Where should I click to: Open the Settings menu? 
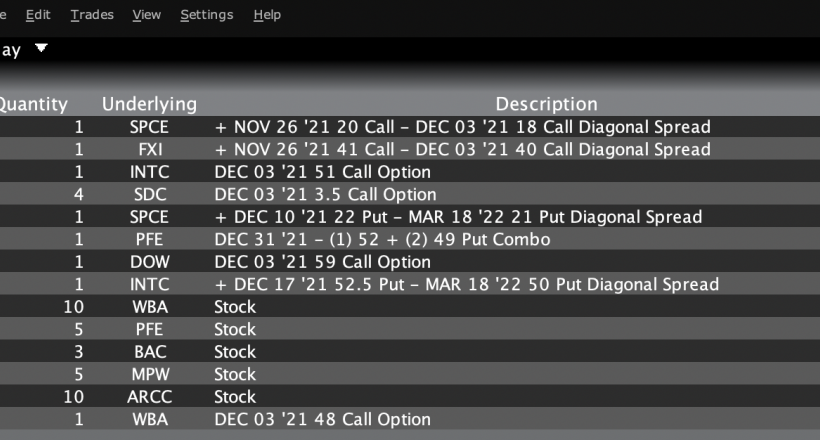[x=207, y=15]
